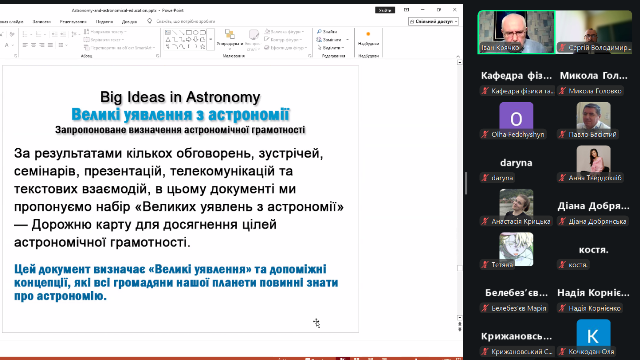The height and width of the screenshot is (360, 640).
Task: Open Ефекти для фігур shape effects dropdown
Action: coord(286,48)
